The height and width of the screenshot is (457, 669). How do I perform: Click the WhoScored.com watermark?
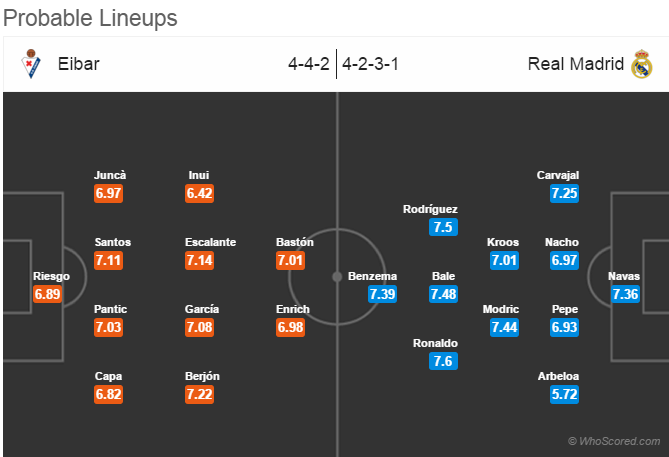(614, 441)
